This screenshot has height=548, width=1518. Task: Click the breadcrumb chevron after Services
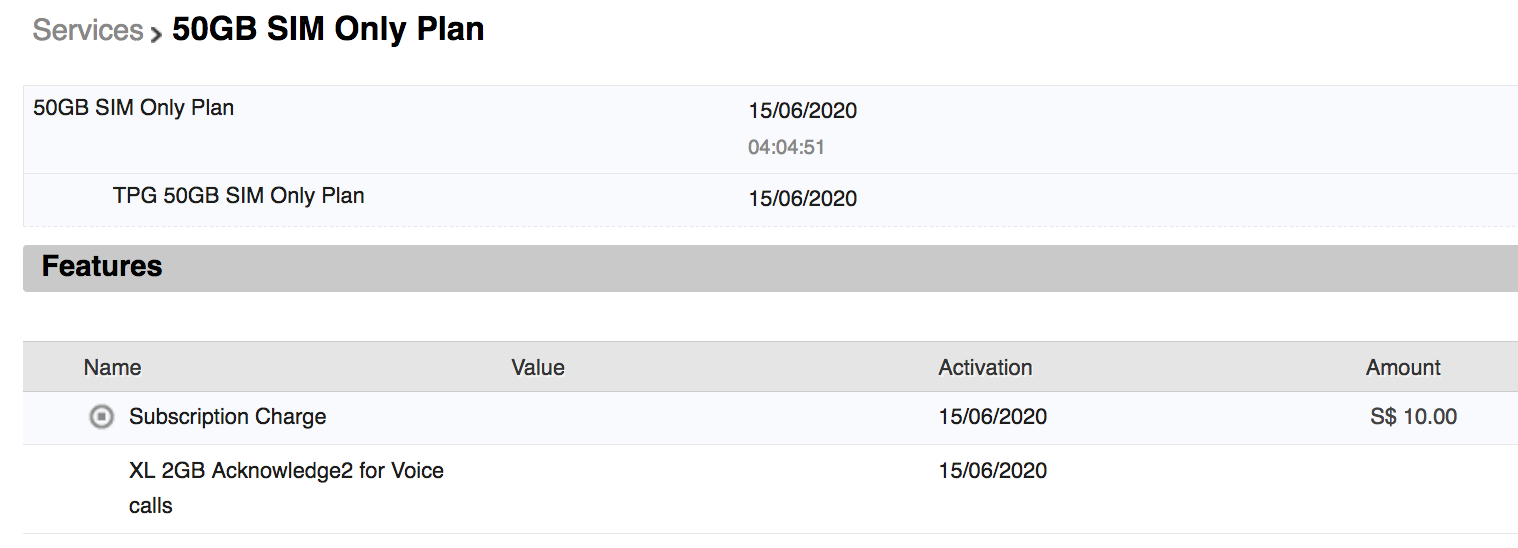156,34
